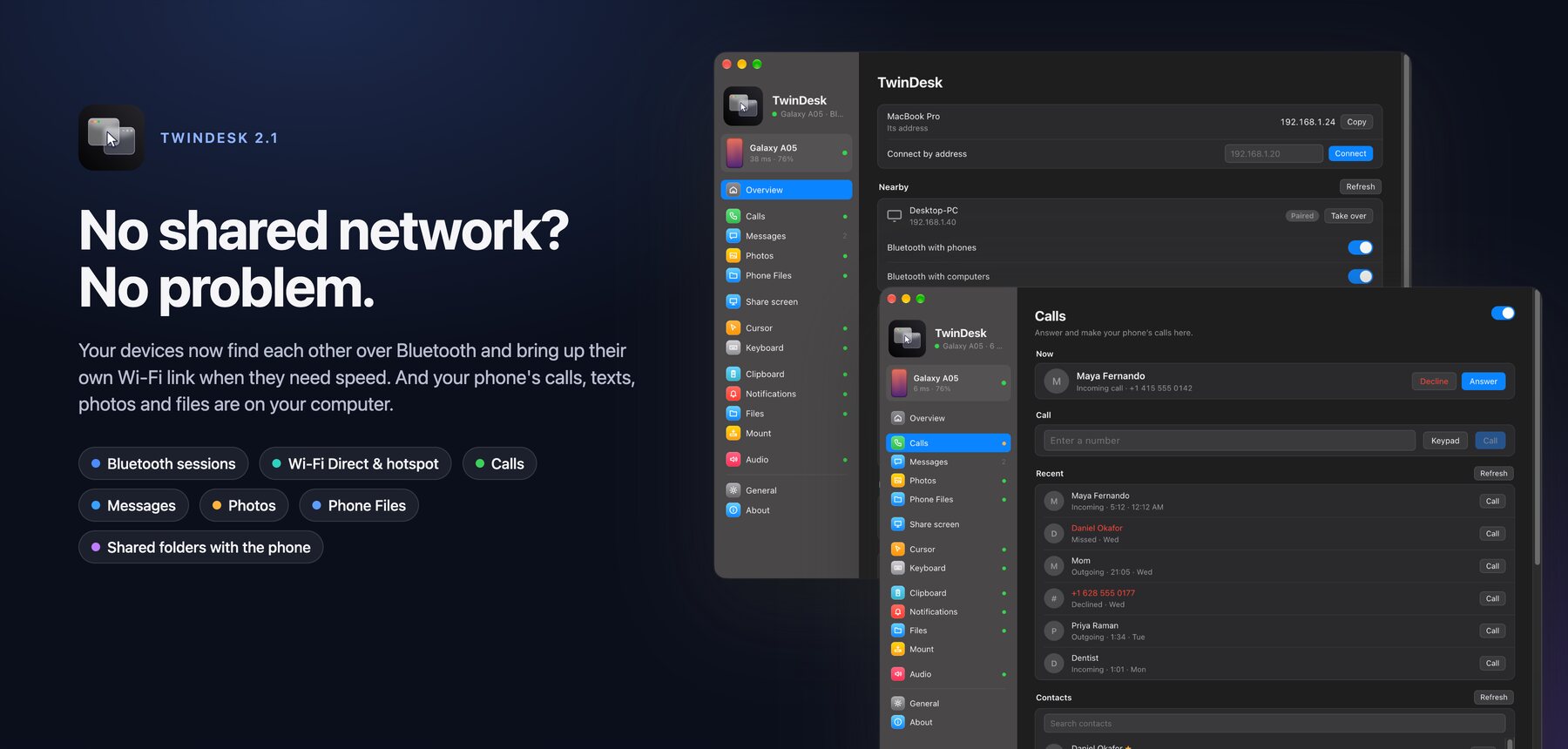Open Clipboard in back window sidebar
Viewport: 1568px width, 749px height.
tap(786, 374)
